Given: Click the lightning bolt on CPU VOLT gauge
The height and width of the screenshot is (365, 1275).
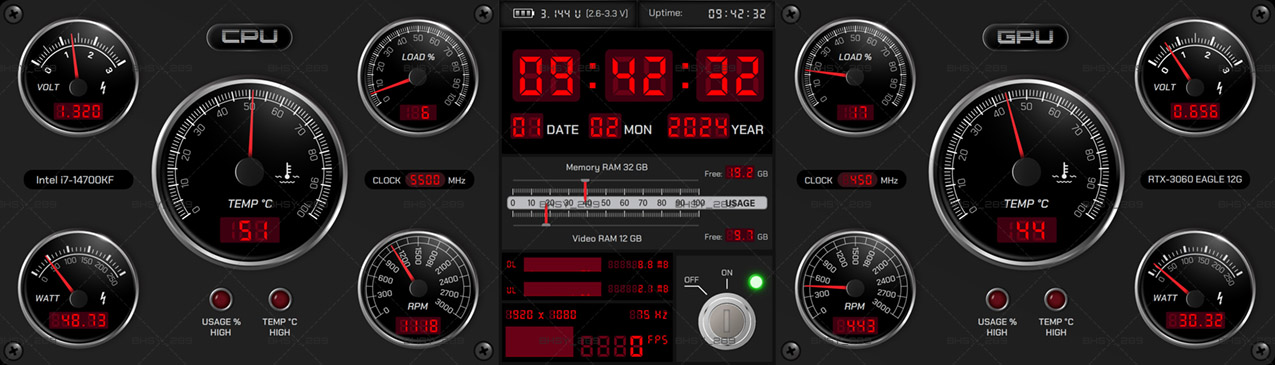Looking at the screenshot, I should [x=104, y=87].
